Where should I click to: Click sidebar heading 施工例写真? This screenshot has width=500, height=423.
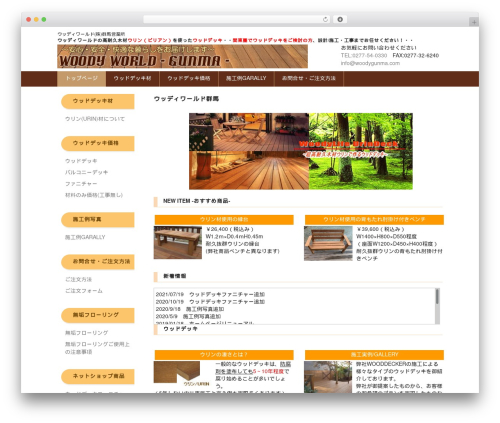98,220
